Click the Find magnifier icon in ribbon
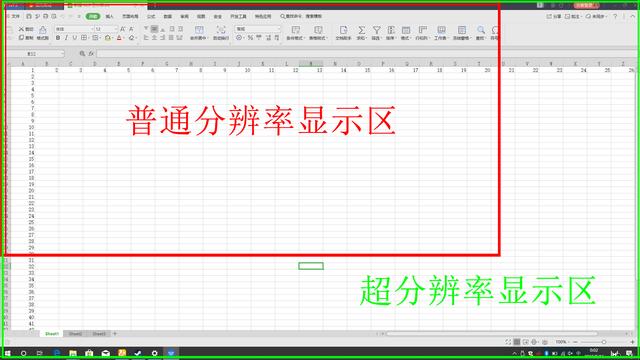The height and width of the screenshot is (360, 640). click(x=481, y=30)
